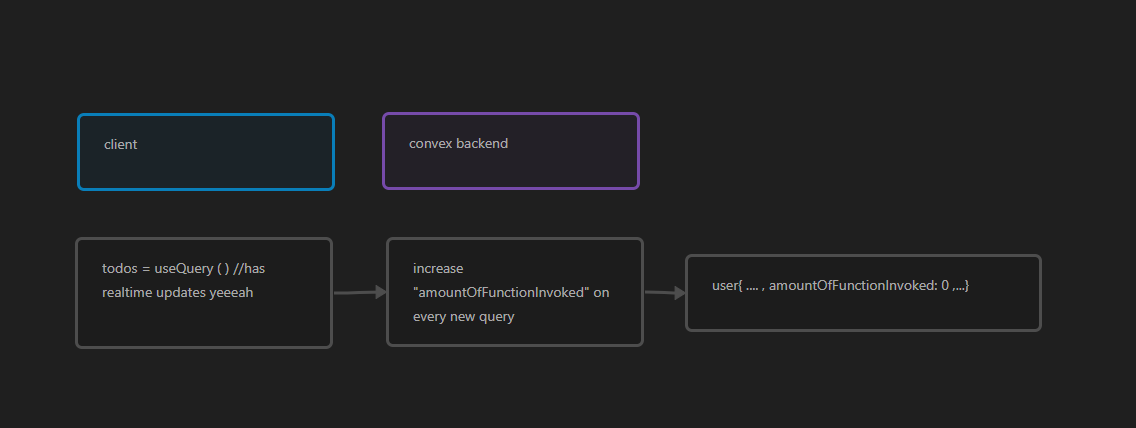Click the text 'convex backend'
The width and height of the screenshot is (1136, 428).
459,143
